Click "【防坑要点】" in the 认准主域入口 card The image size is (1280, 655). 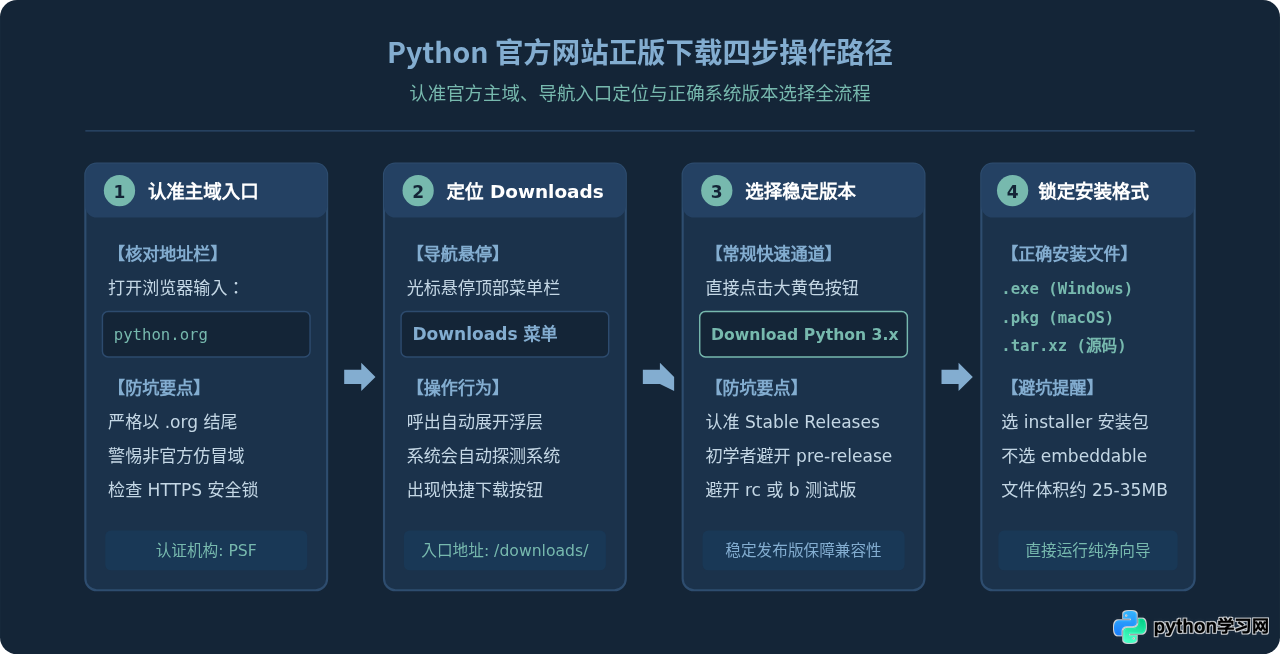click(x=158, y=388)
